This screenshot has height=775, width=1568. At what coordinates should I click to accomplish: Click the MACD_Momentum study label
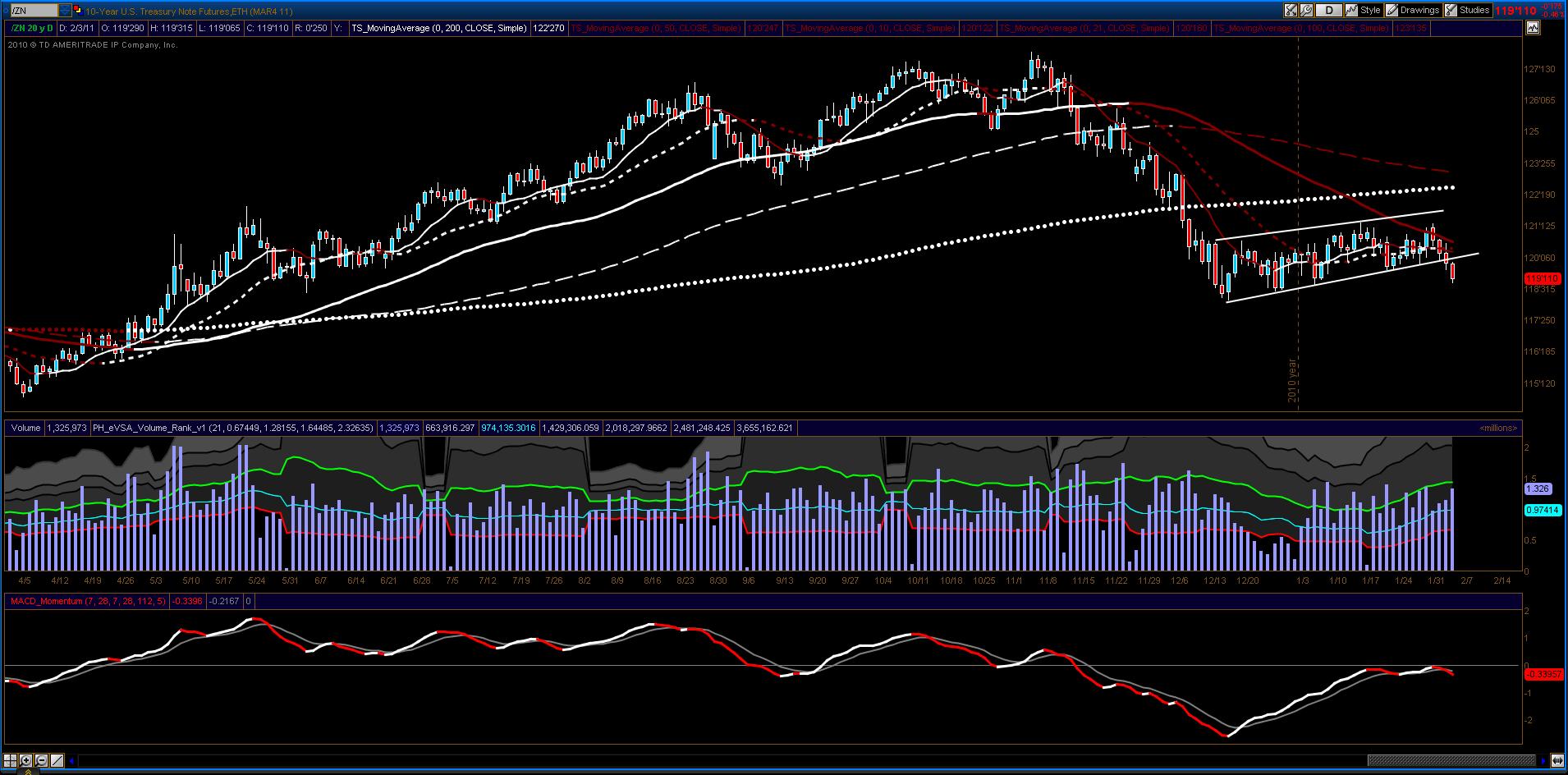[88, 601]
